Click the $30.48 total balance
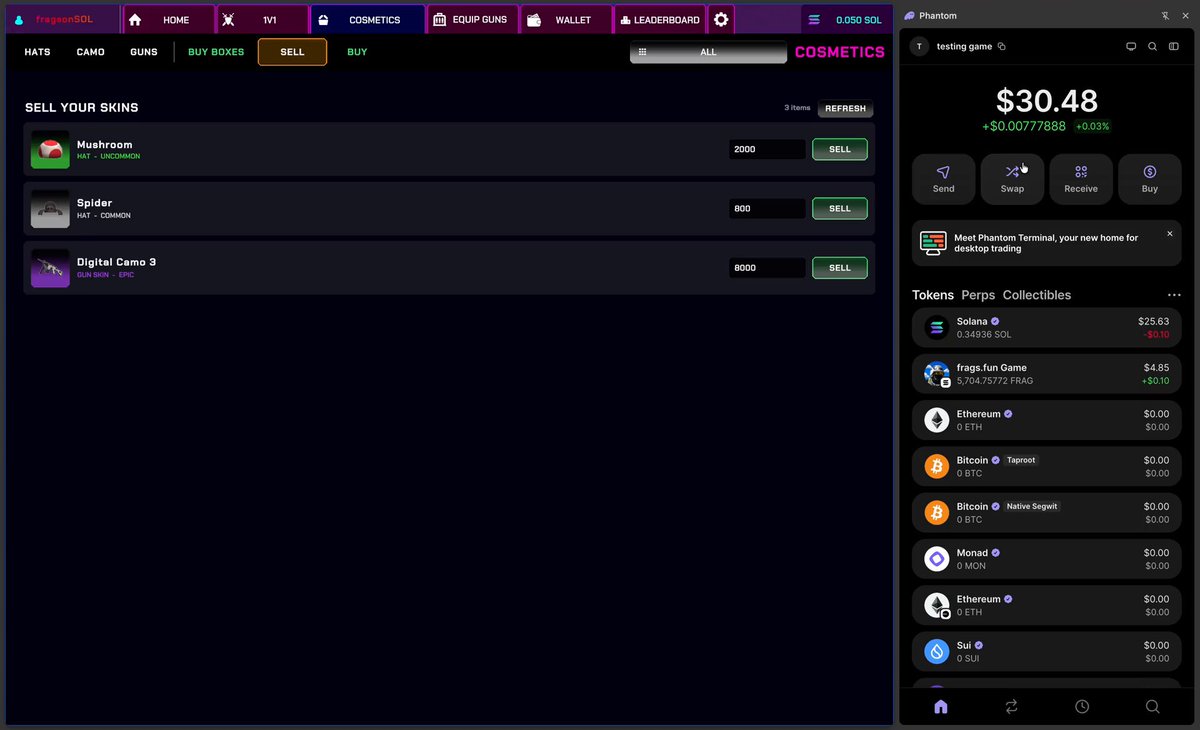Screen dimensions: 1200x730 [1047, 101]
